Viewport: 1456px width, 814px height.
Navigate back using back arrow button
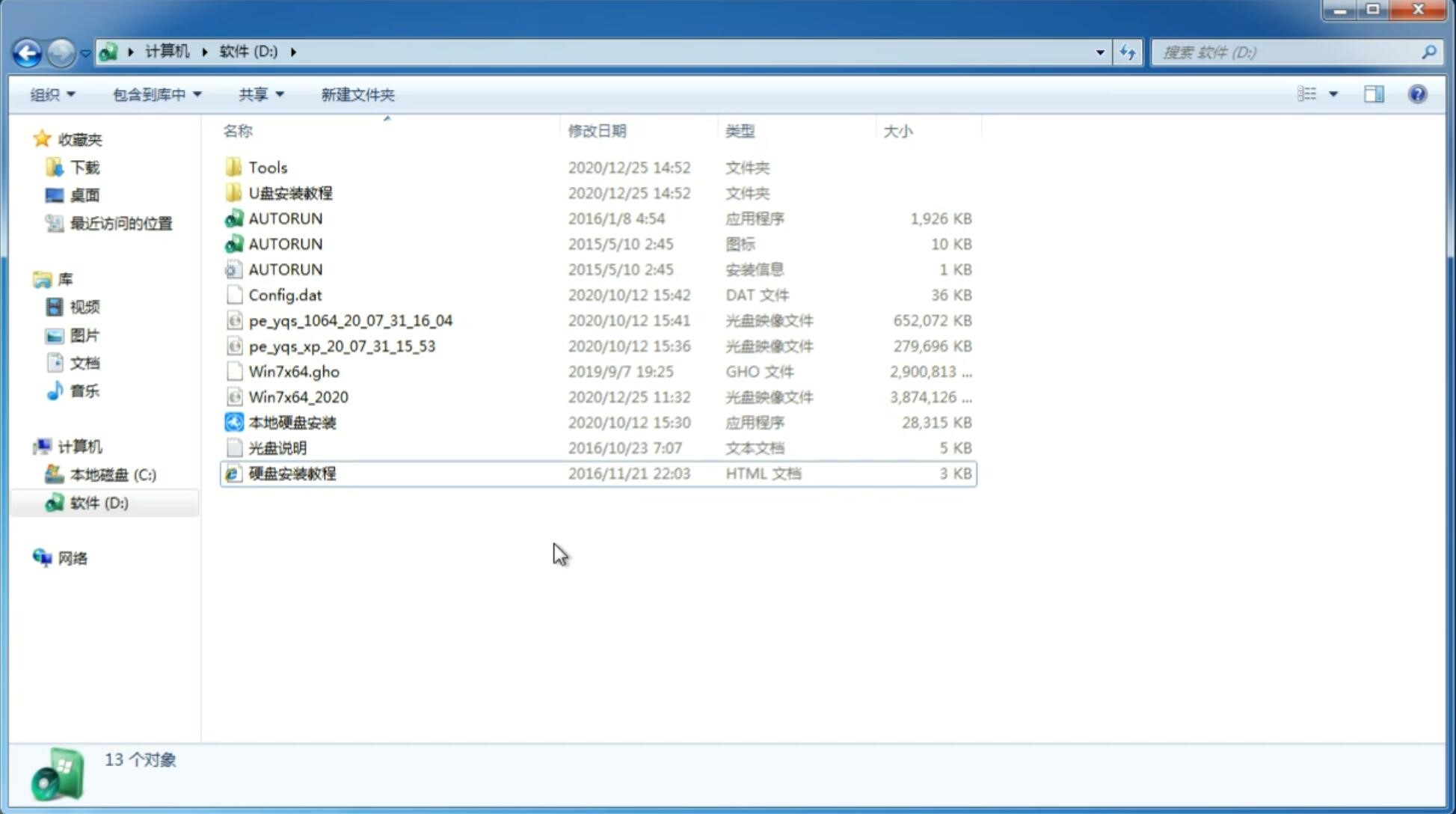click(x=27, y=51)
